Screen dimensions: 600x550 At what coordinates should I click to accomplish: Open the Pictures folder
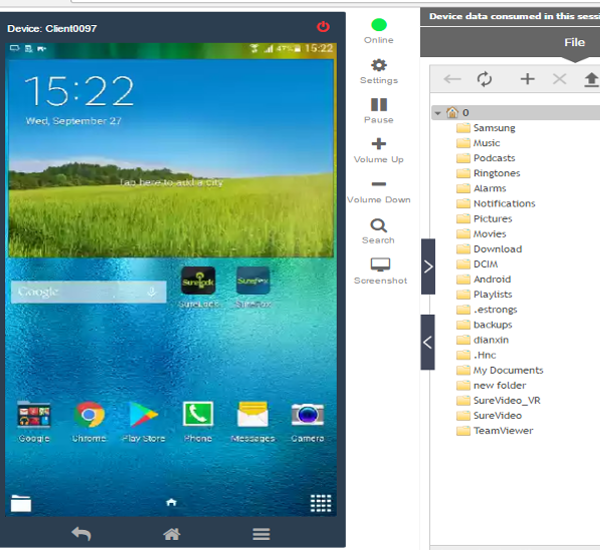484,219
